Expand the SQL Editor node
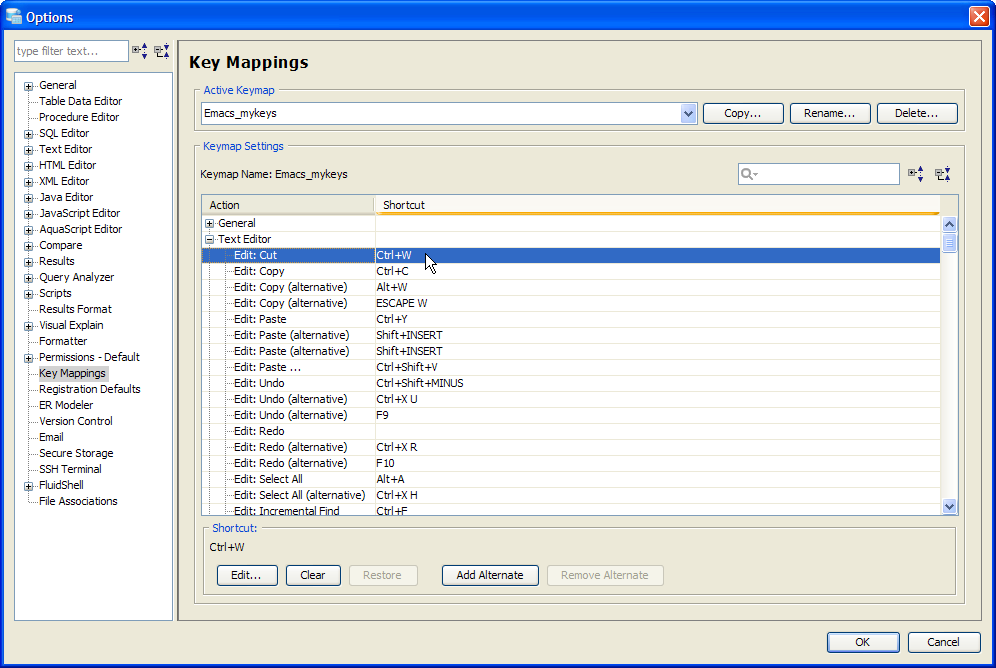 (29, 134)
